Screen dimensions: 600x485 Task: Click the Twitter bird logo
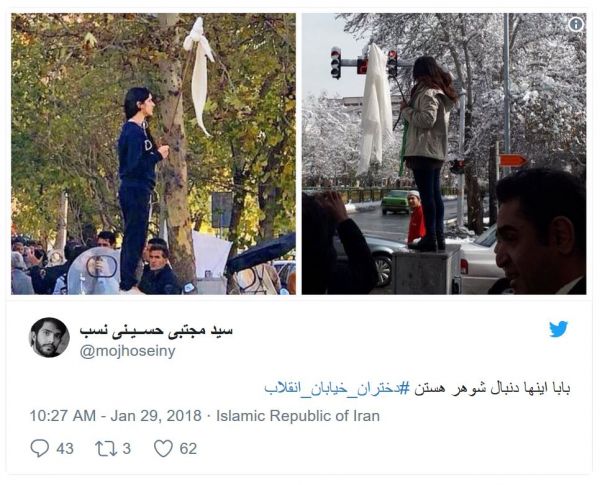(x=558, y=329)
